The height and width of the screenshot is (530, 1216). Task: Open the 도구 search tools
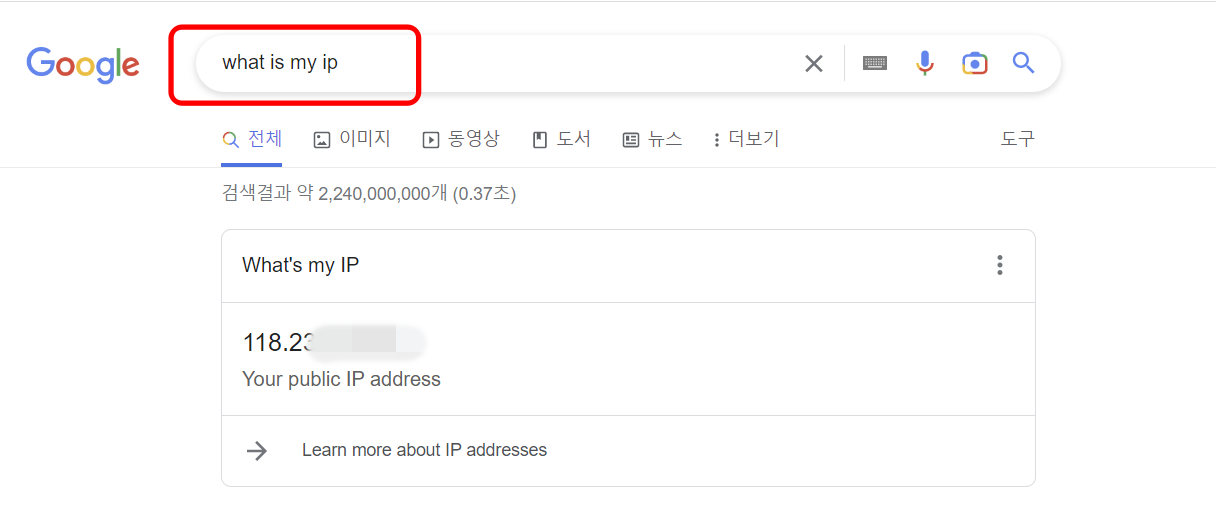point(1018,139)
